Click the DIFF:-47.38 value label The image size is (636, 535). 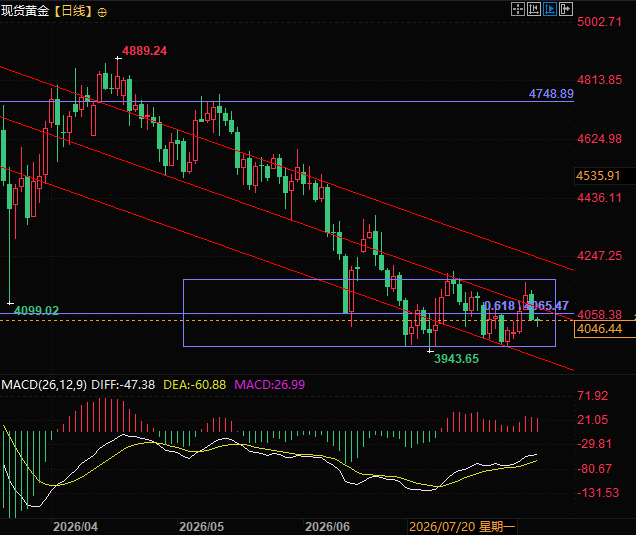(x=123, y=385)
